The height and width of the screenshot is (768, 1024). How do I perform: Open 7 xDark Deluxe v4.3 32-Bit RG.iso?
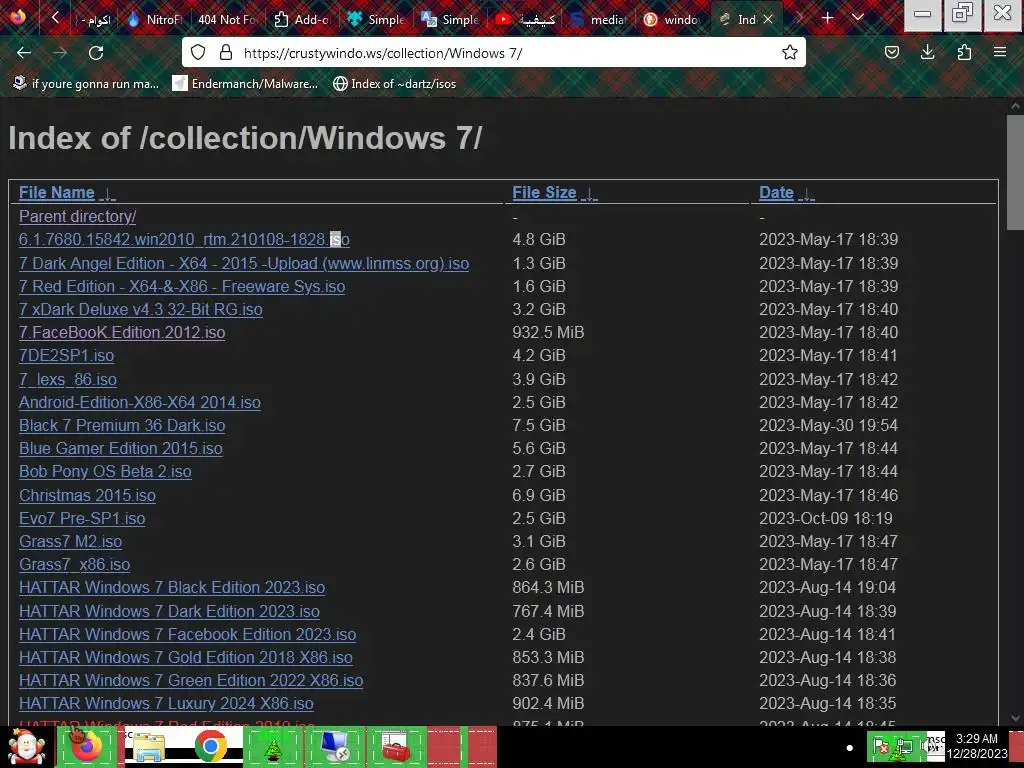[140, 309]
